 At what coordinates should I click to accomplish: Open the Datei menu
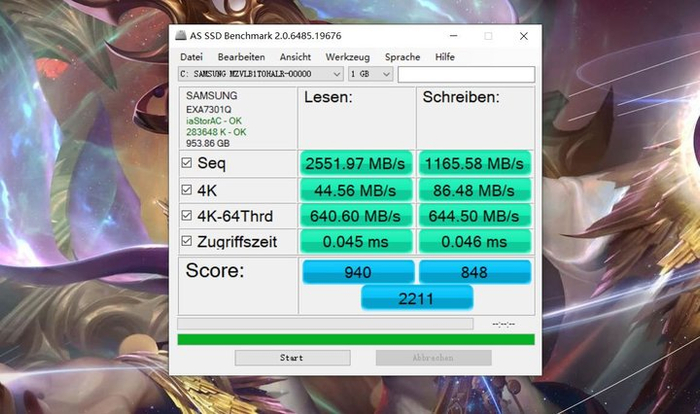coord(191,57)
